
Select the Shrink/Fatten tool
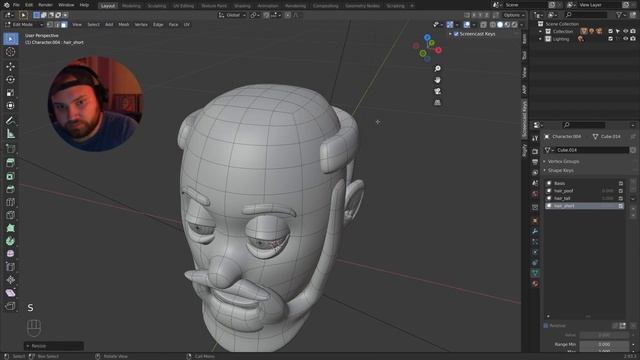tap(11, 280)
